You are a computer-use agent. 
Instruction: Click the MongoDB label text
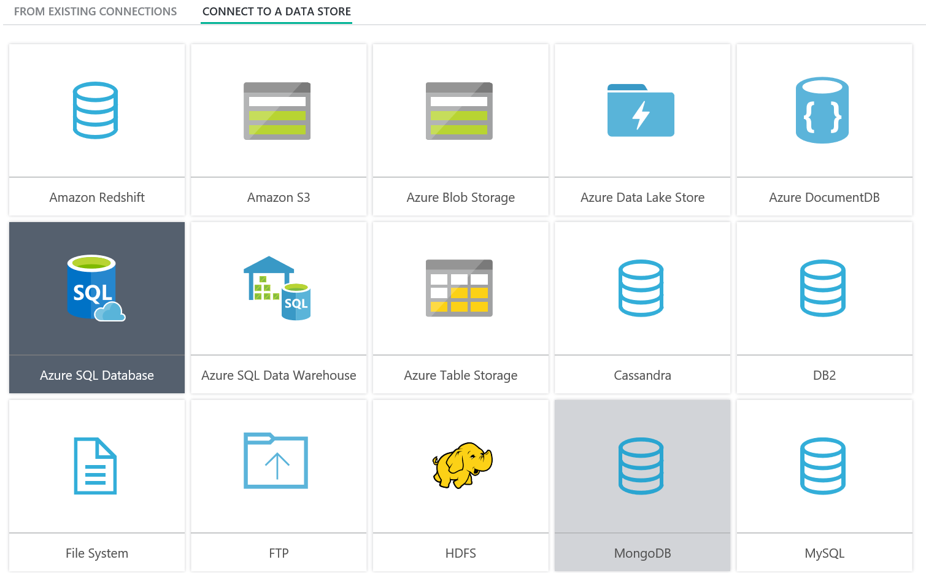point(642,553)
